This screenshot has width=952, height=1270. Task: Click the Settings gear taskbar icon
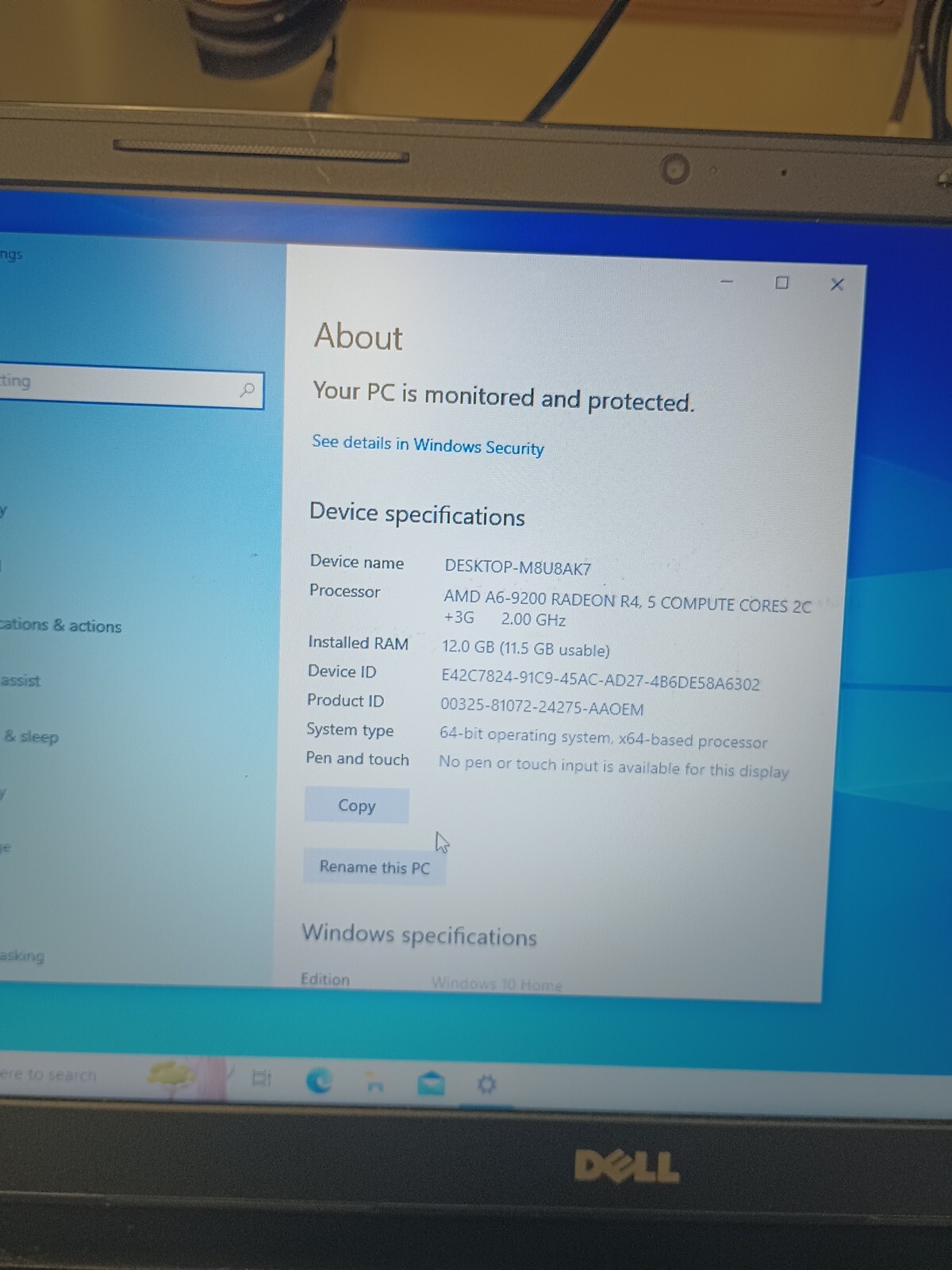coord(486,1084)
